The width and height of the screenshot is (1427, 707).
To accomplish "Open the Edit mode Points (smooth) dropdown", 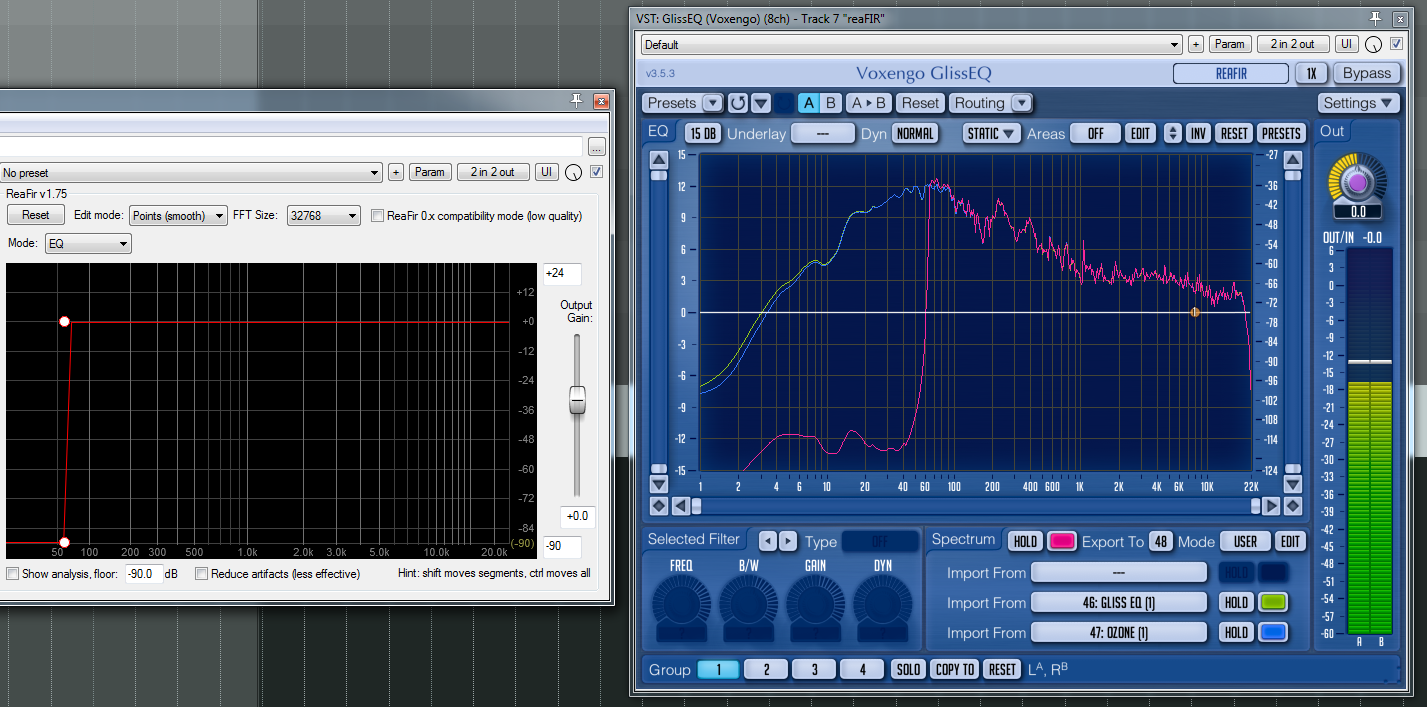I will pyautogui.click(x=178, y=215).
